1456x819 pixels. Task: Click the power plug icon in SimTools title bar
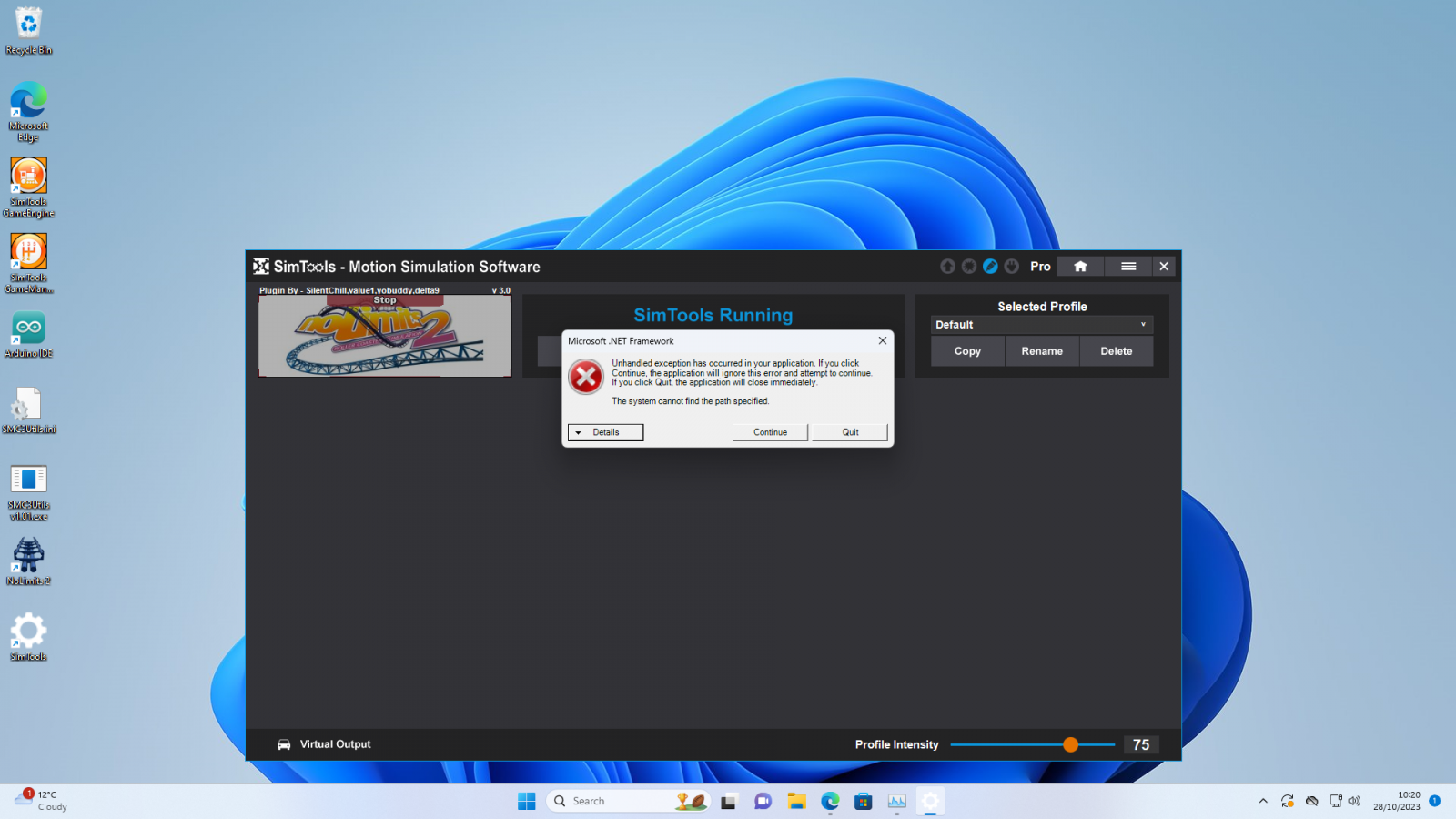pyautogui.click(x=1011, y=266)
